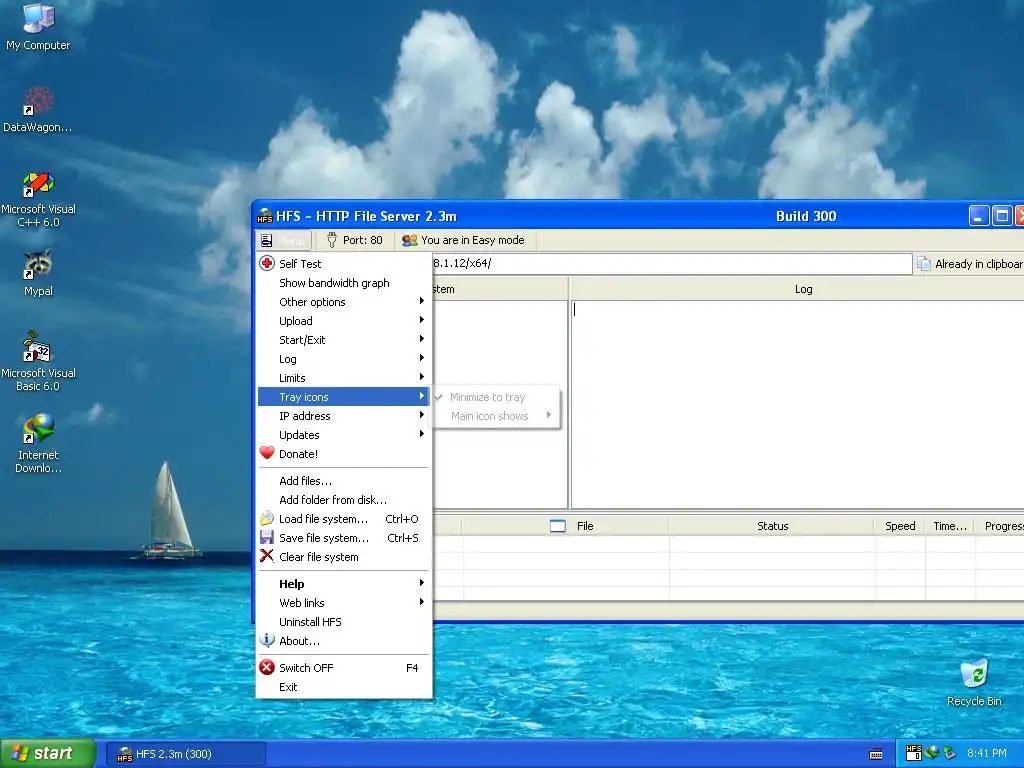Open the DataWagon desktop shortcut
The image size is (1024, 768).
tap(38, 109)
